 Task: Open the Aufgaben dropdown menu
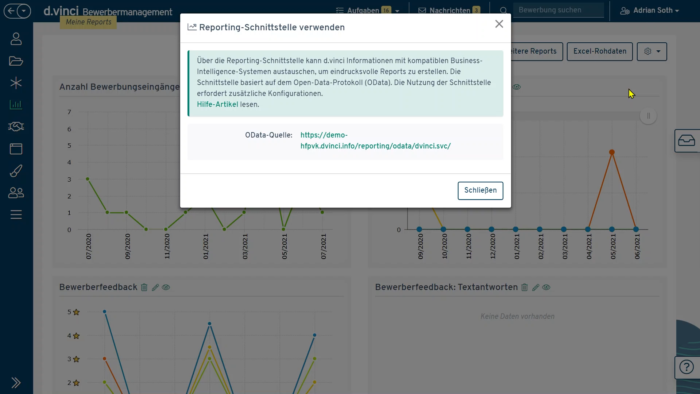(367, 10)
